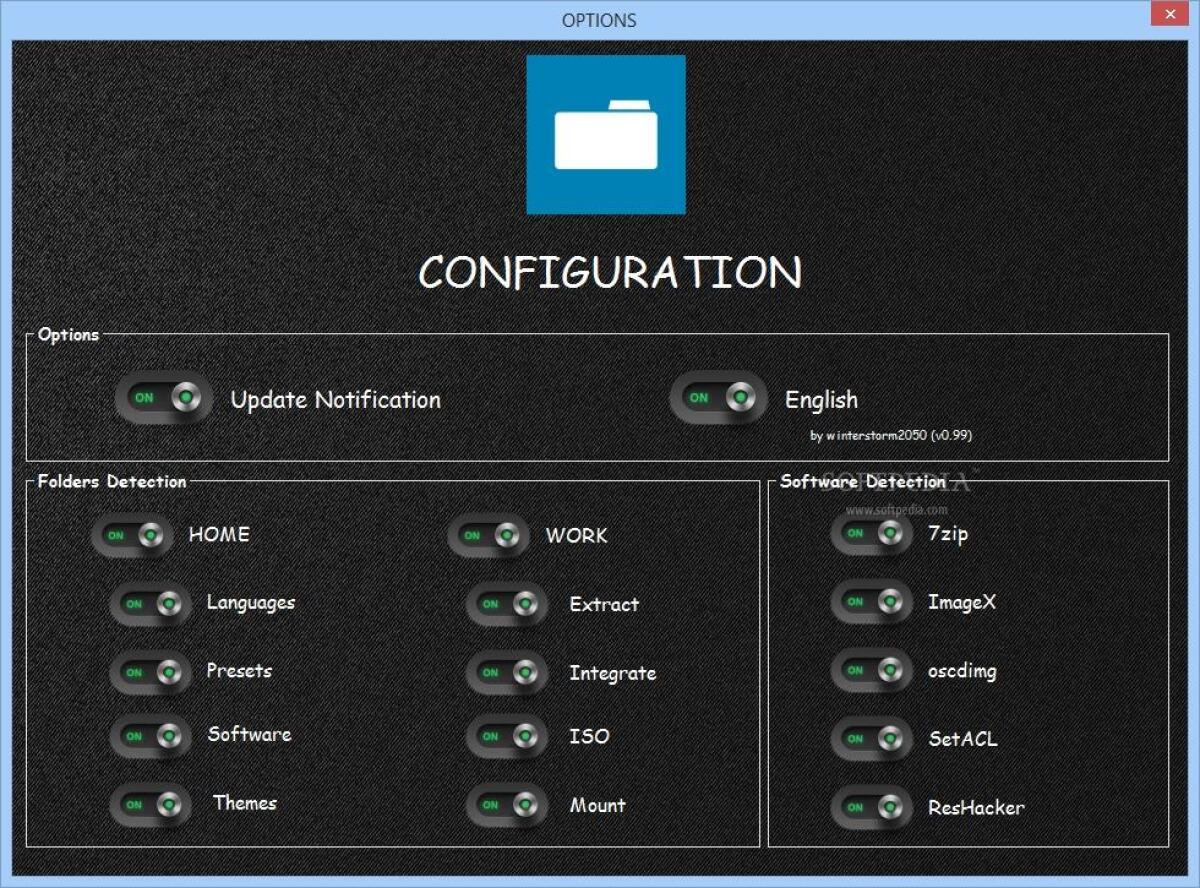This screenshot has height=888, width=1200.
Task: Turn off Languages detection
Action: coord(149,603)
